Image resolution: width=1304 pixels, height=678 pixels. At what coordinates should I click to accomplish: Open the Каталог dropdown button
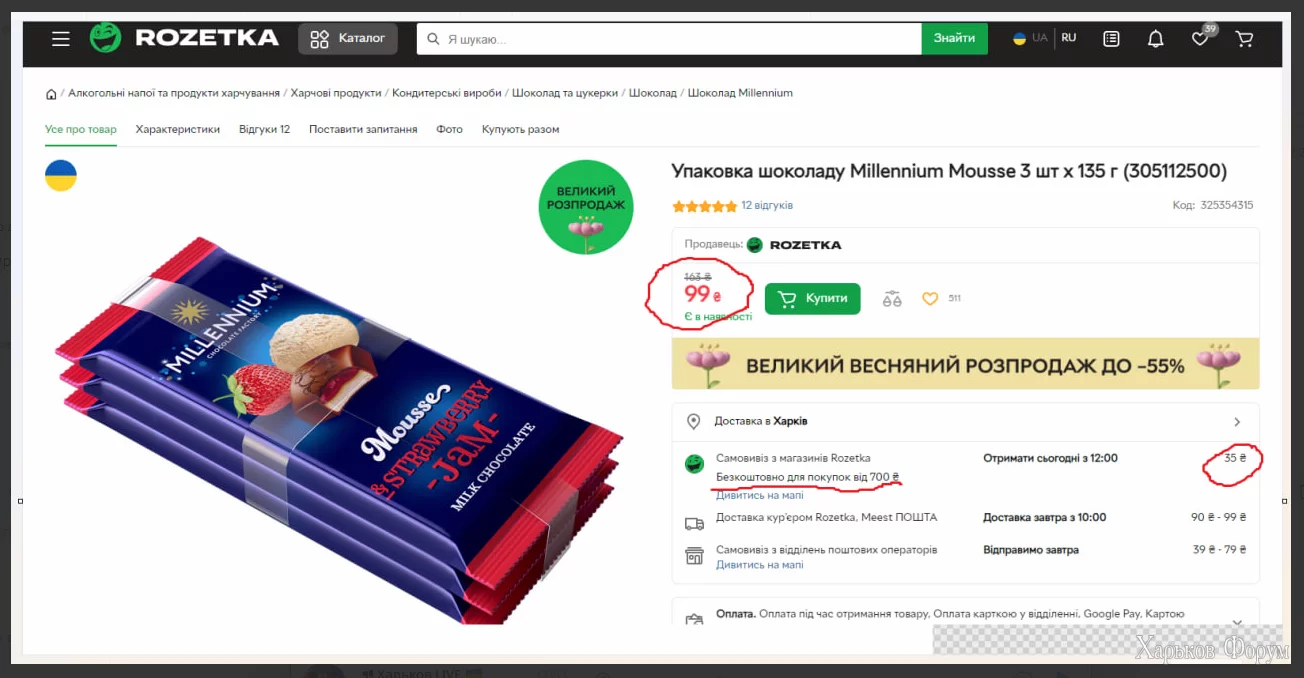point(347,39)
